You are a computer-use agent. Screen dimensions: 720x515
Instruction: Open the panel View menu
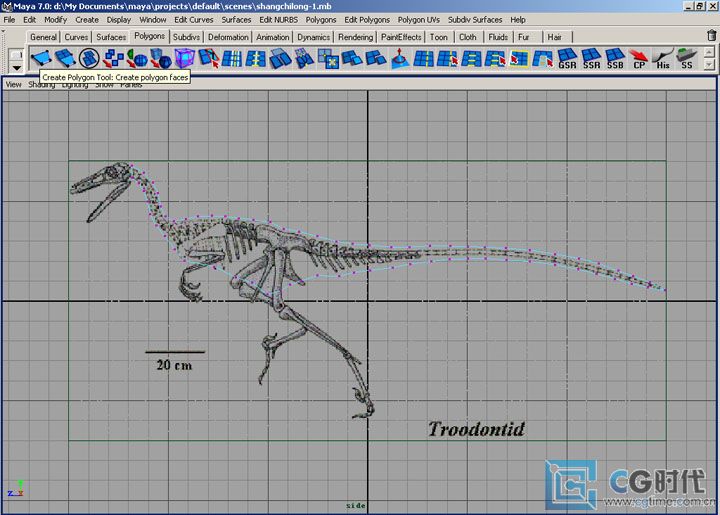13,84
